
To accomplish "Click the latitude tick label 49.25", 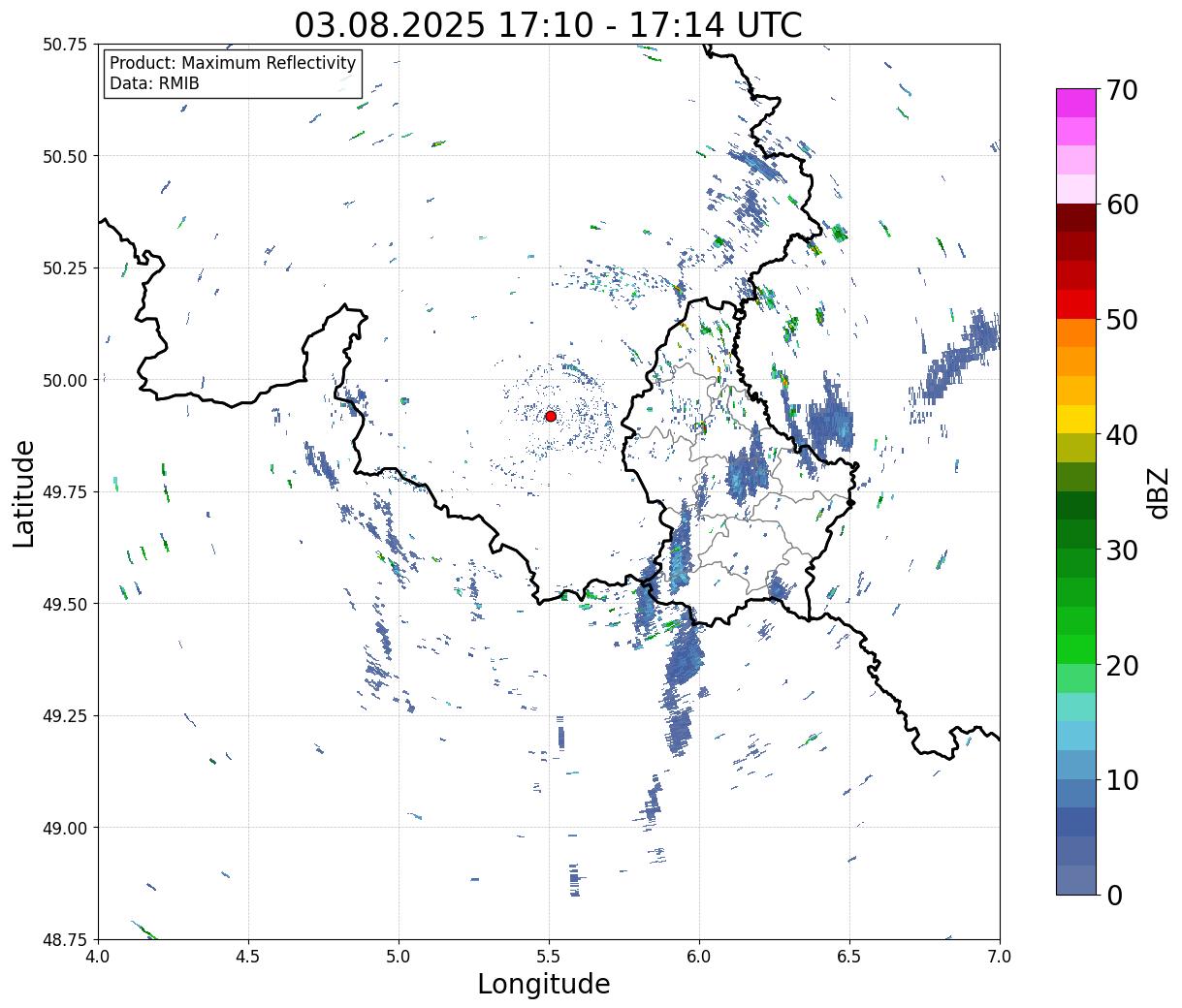I will [65, 716].
